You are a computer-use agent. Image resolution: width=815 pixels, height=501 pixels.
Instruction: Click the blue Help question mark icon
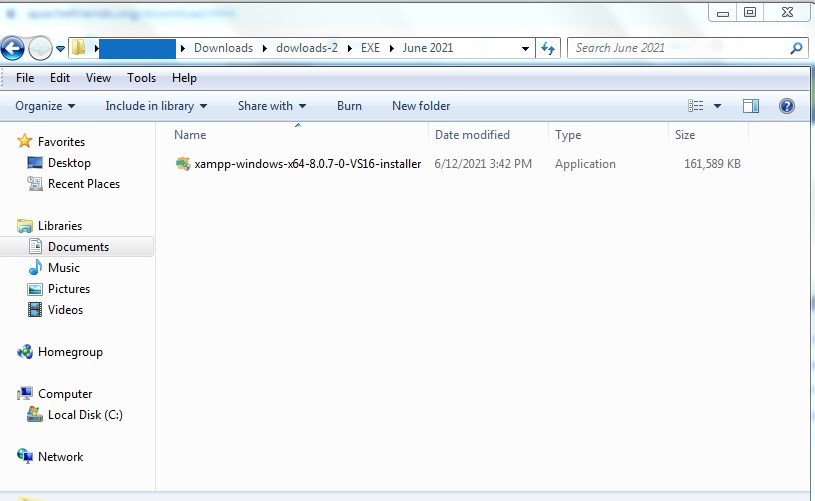pyautogui.click(x=786, y=106)
